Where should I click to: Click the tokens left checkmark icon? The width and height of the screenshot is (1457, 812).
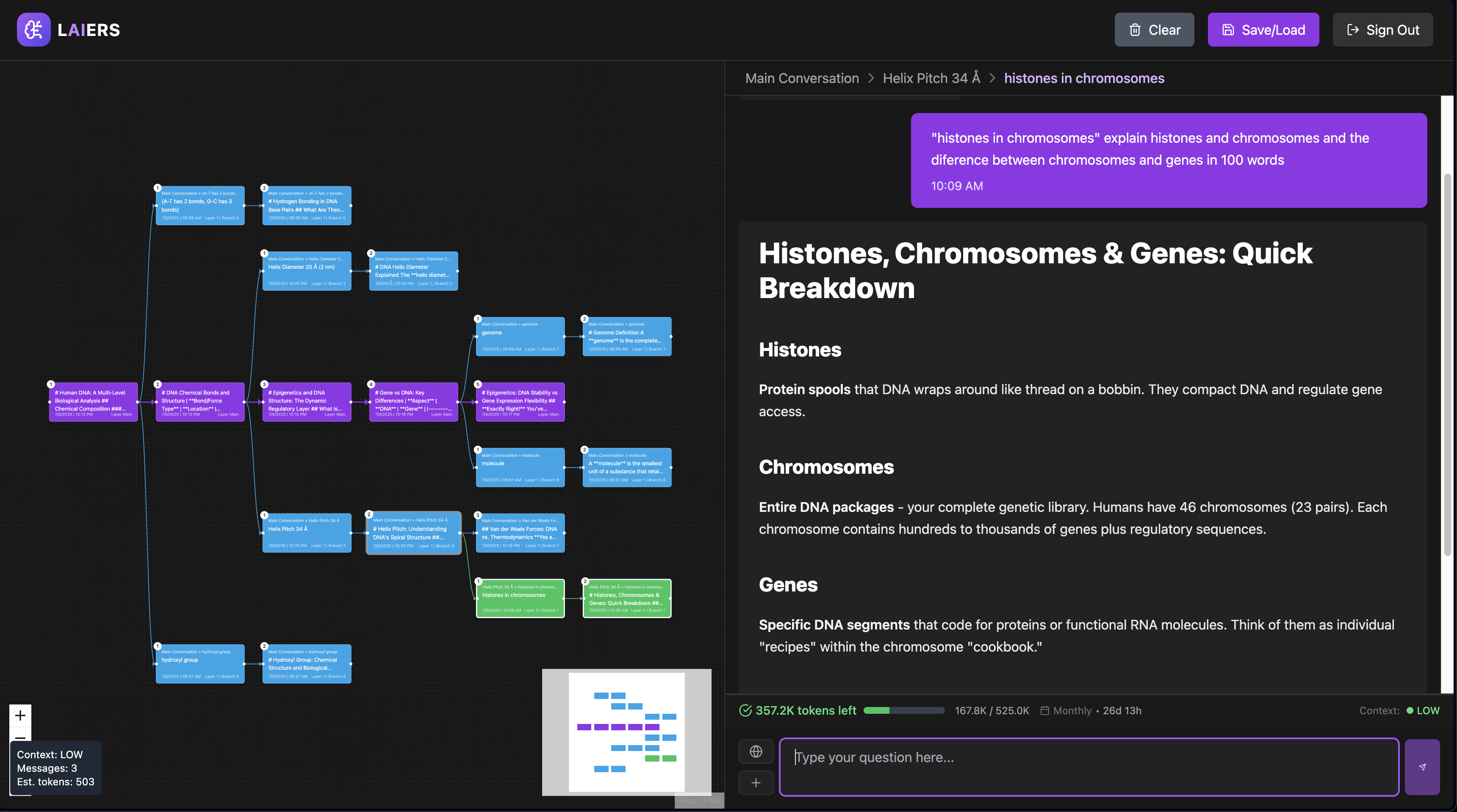click(x=745, y=711)
